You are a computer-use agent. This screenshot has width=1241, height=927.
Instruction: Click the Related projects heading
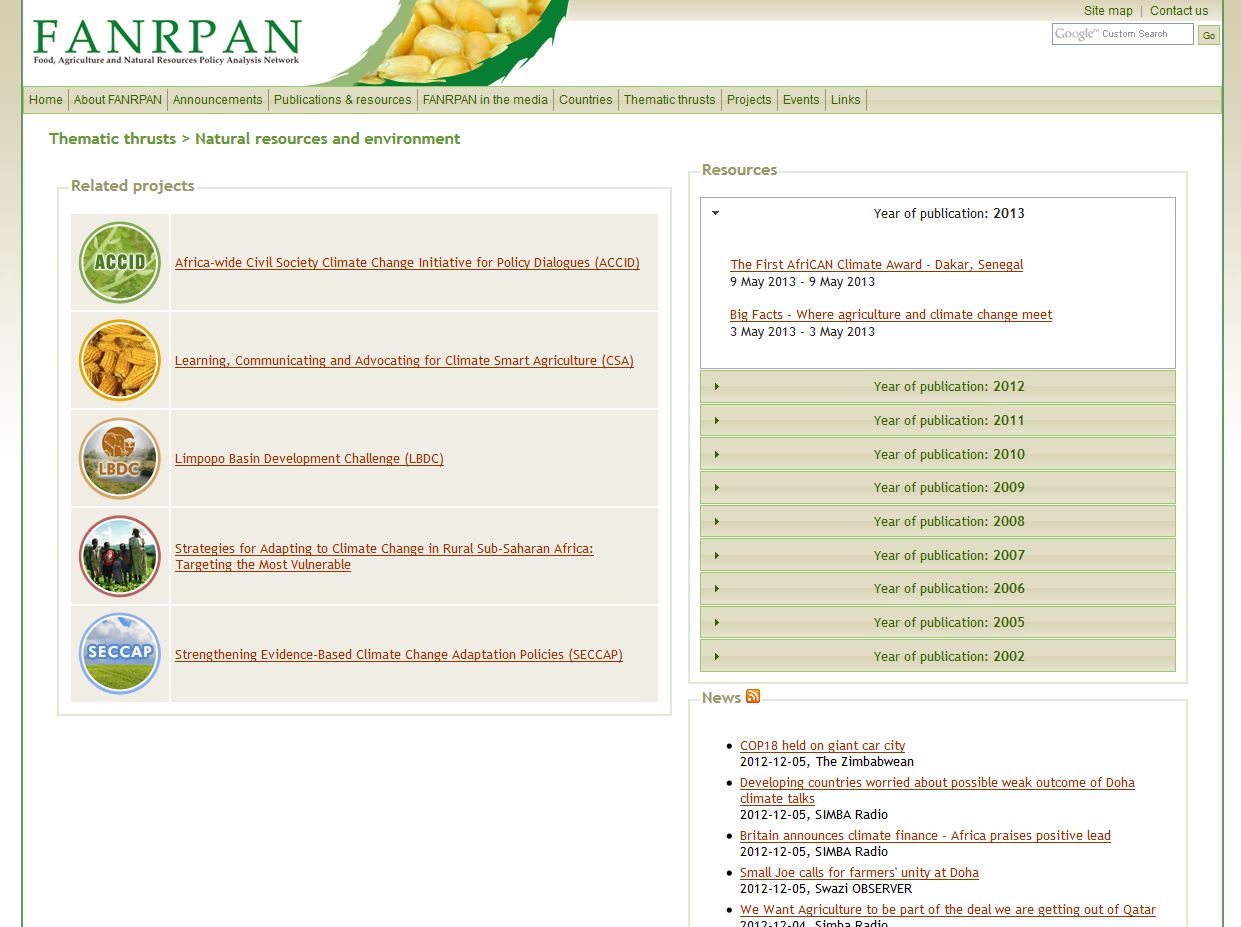pyautogui.click(x=133, y=186)
